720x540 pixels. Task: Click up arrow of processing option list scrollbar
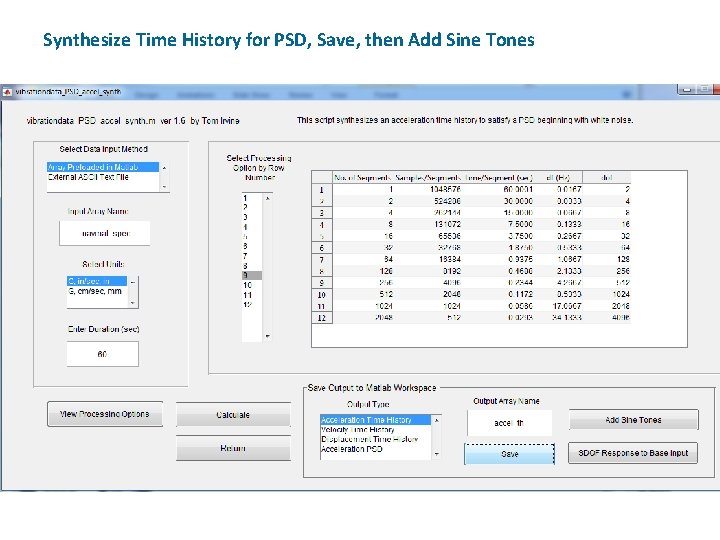click(x=268, y=198)
